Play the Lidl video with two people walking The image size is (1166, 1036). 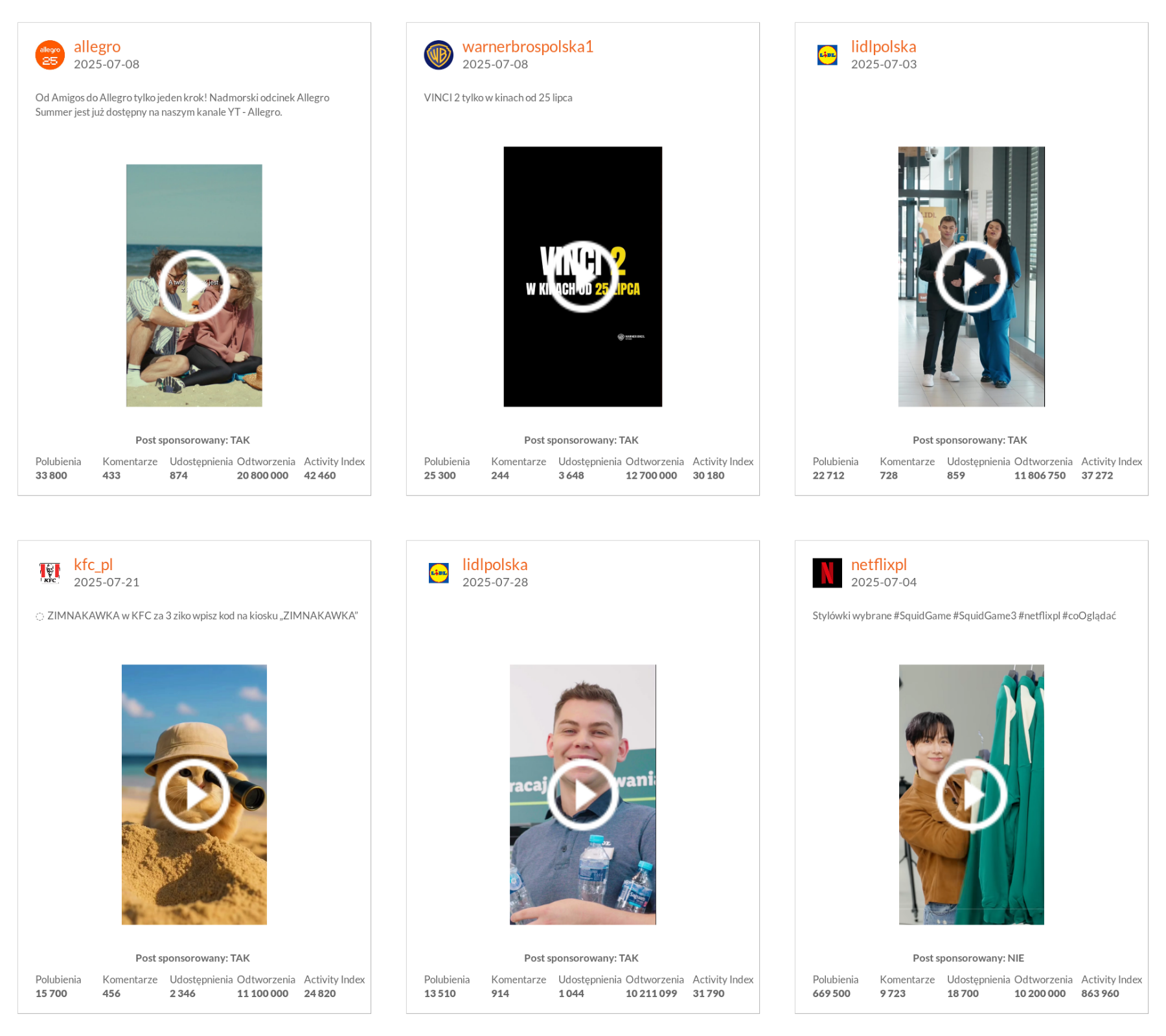(x=971, y=277)
